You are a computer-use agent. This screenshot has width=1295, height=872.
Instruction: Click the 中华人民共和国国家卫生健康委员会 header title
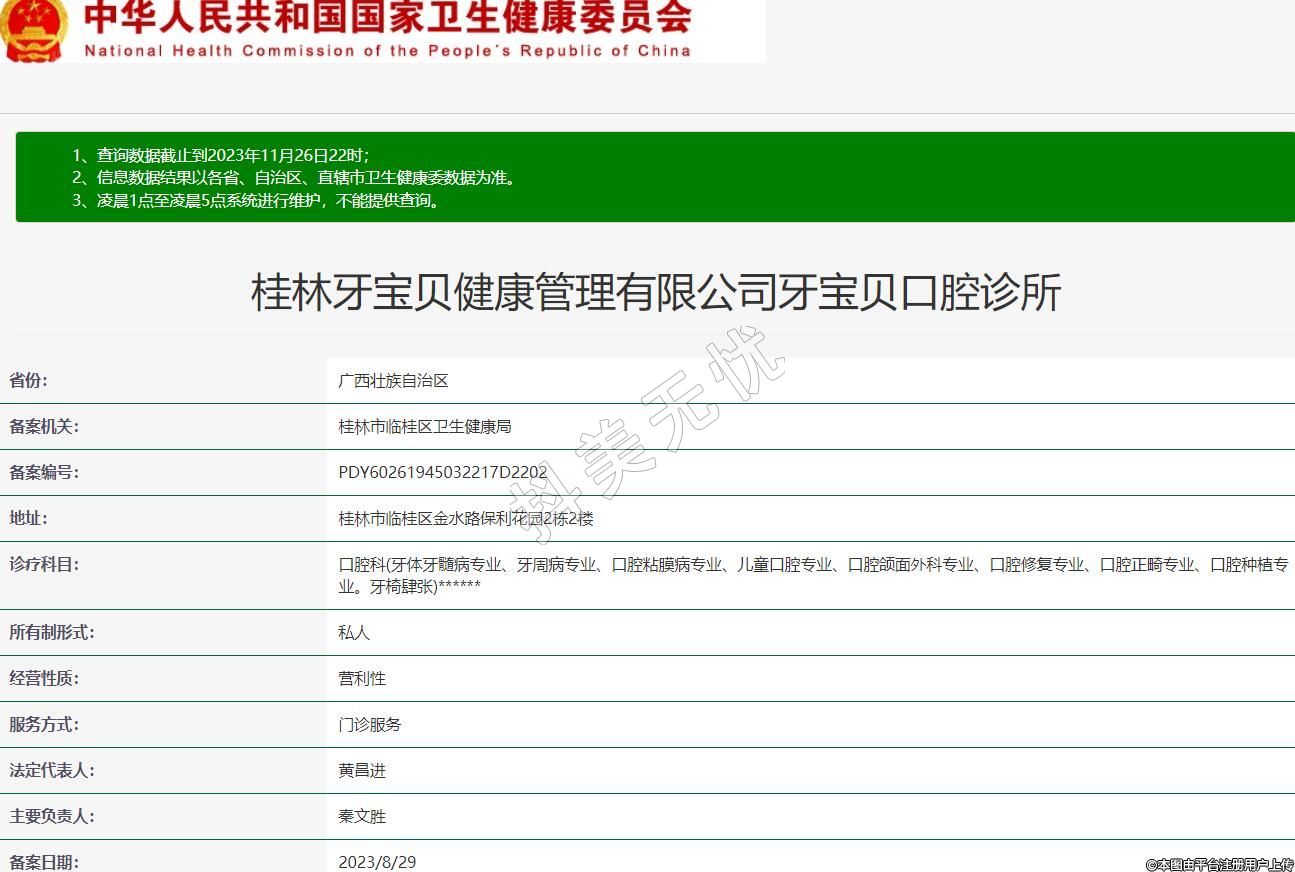pos(387,17)
